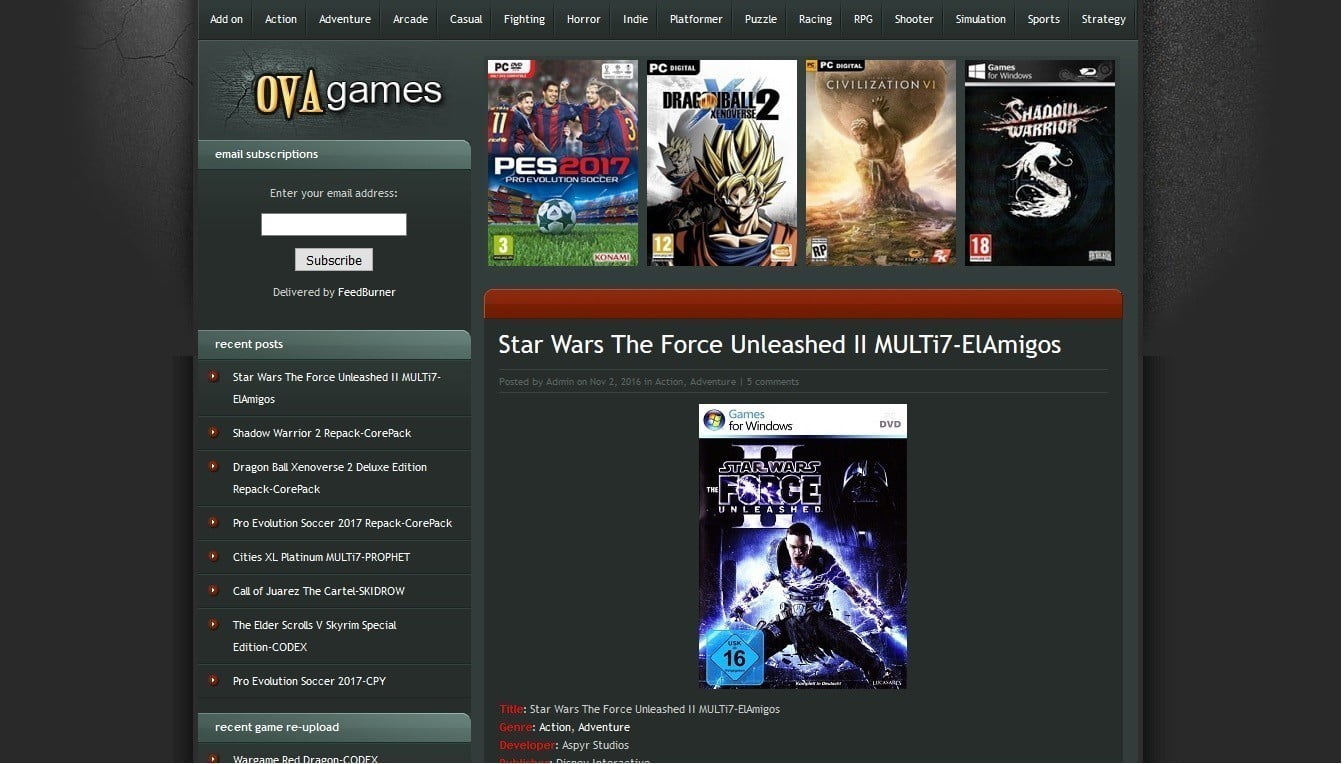The height and width of the screenshot is (764, 1344).
Task: Open the Horror category
Action: (x=584, y=19)
